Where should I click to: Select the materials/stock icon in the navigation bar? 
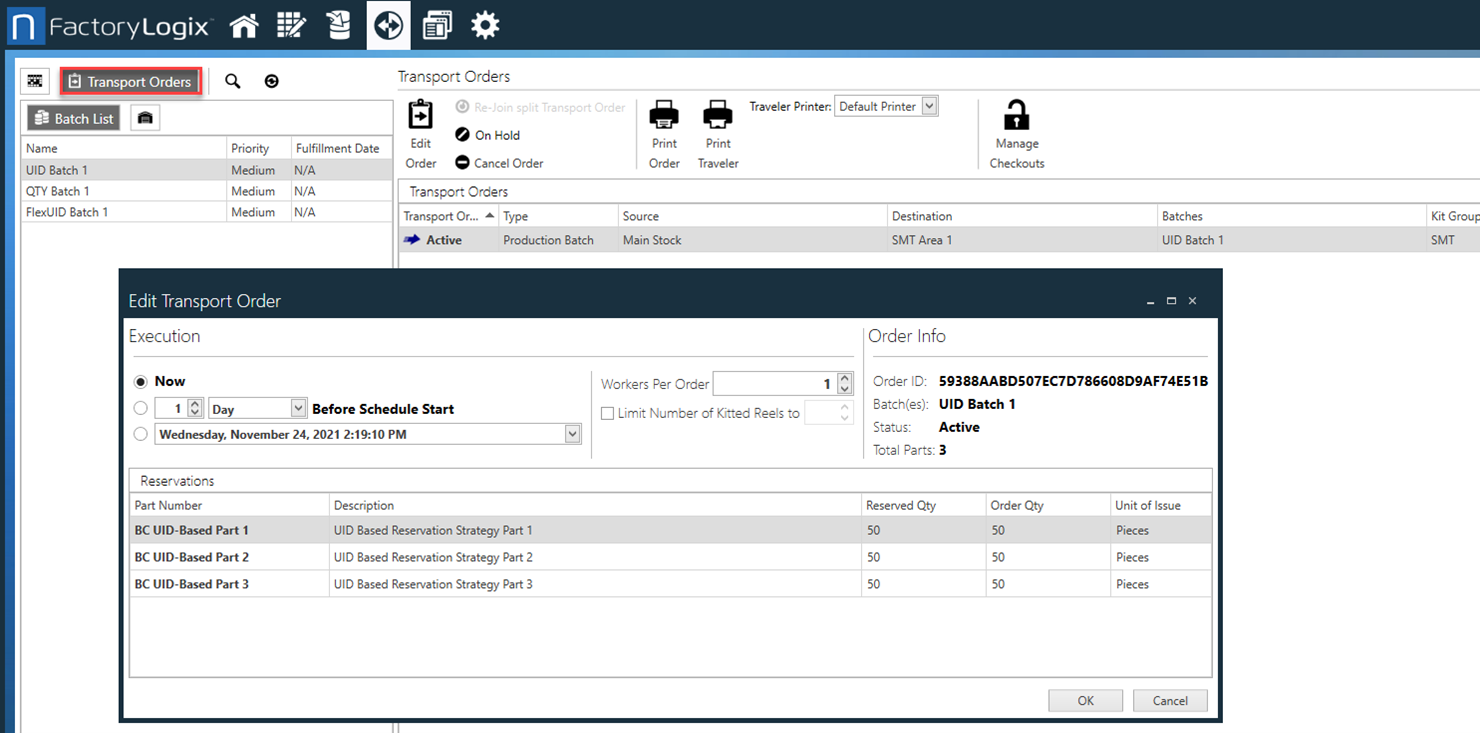coord(339,25)
